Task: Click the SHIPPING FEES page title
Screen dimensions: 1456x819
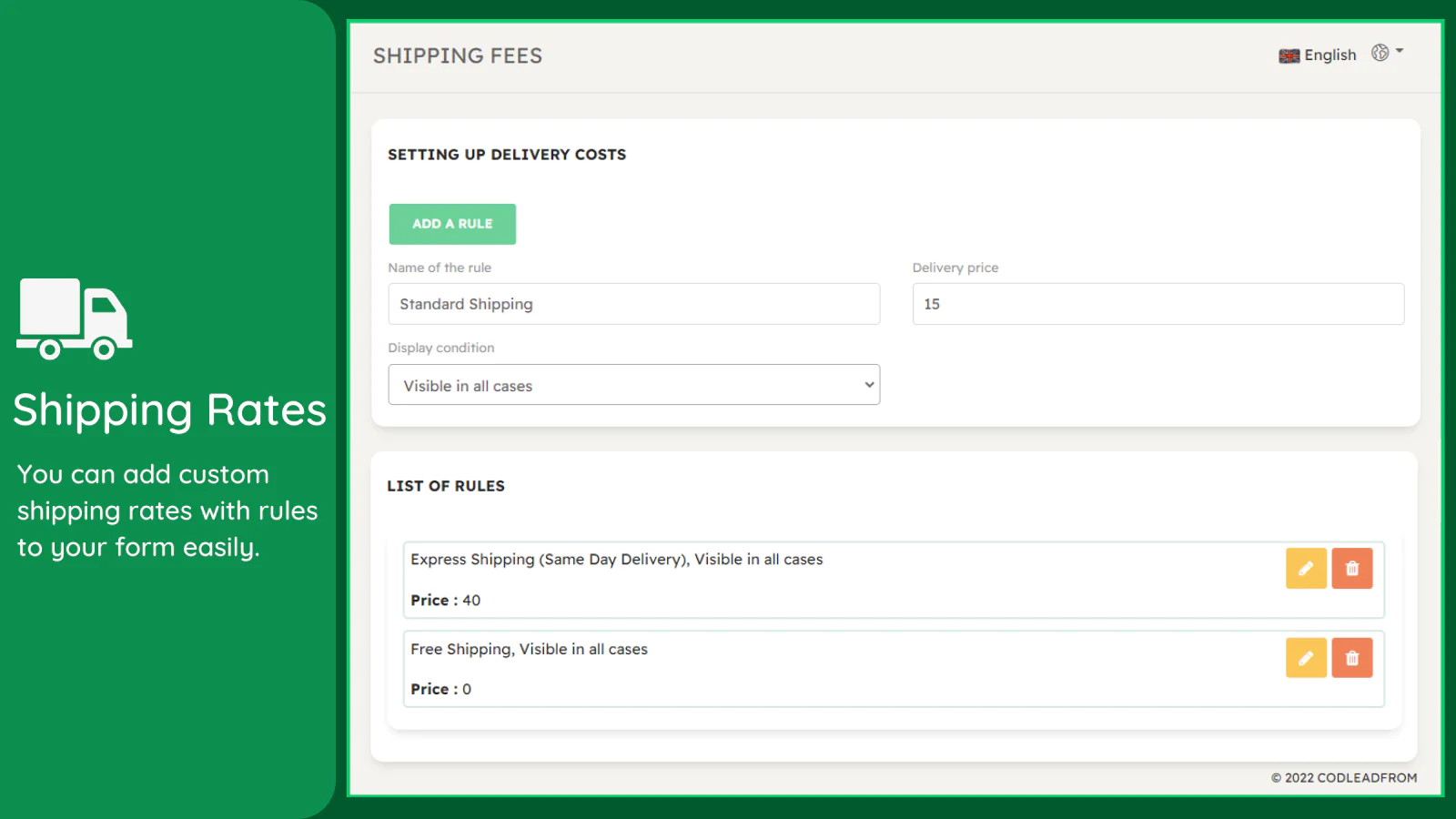Action: (x=458, y=56)
